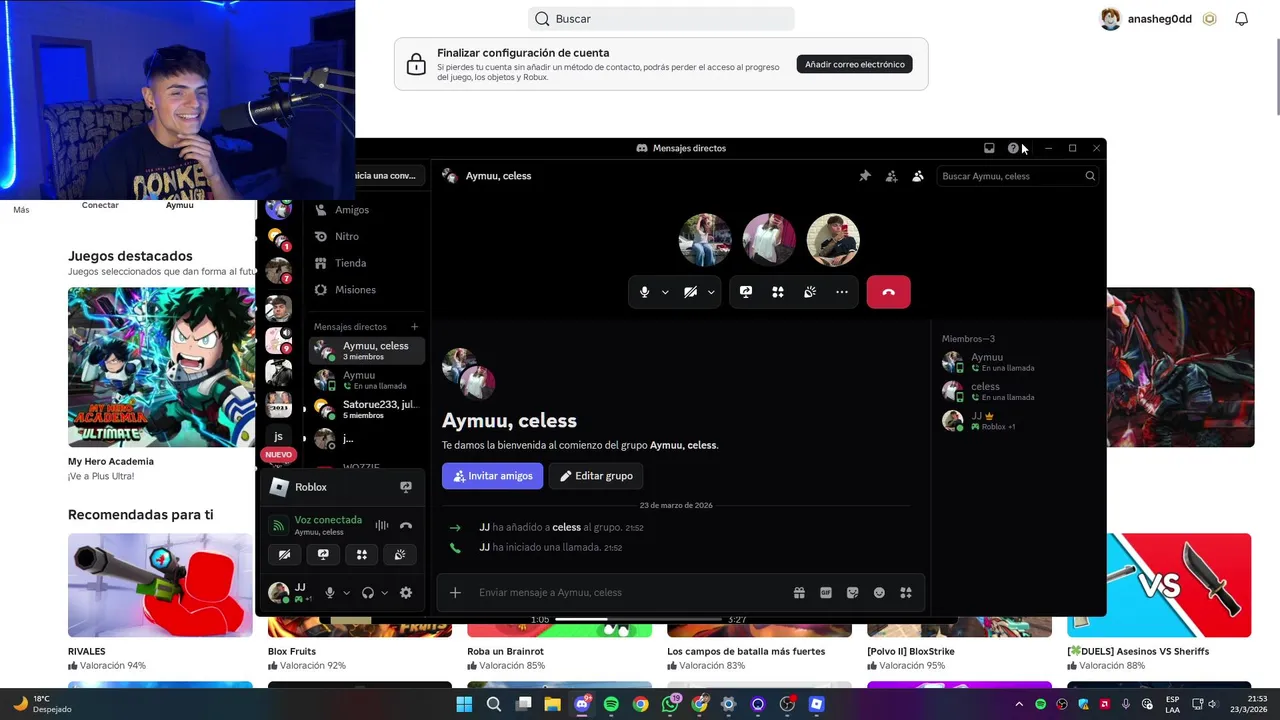Send a gift using the gift icon
1280x720 pixels.
pos(799,593)
